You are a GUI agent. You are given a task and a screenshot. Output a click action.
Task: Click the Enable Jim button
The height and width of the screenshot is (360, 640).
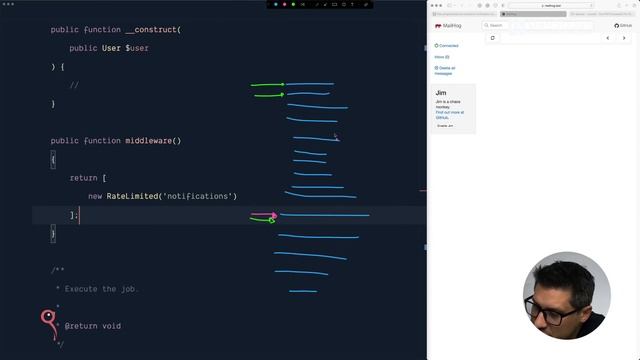pos(445,126)
